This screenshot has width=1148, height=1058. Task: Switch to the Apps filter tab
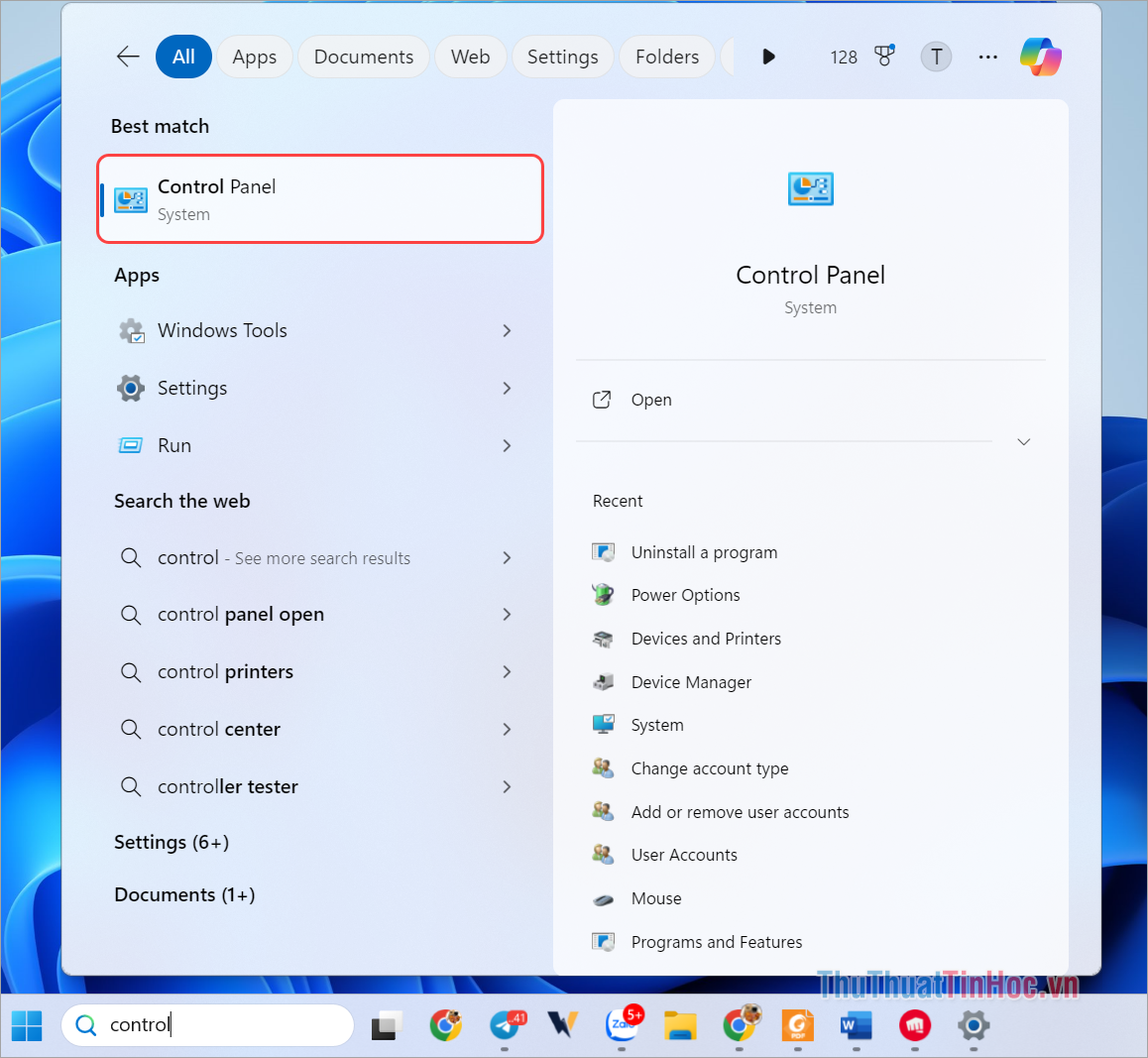(x=254, y=57)
